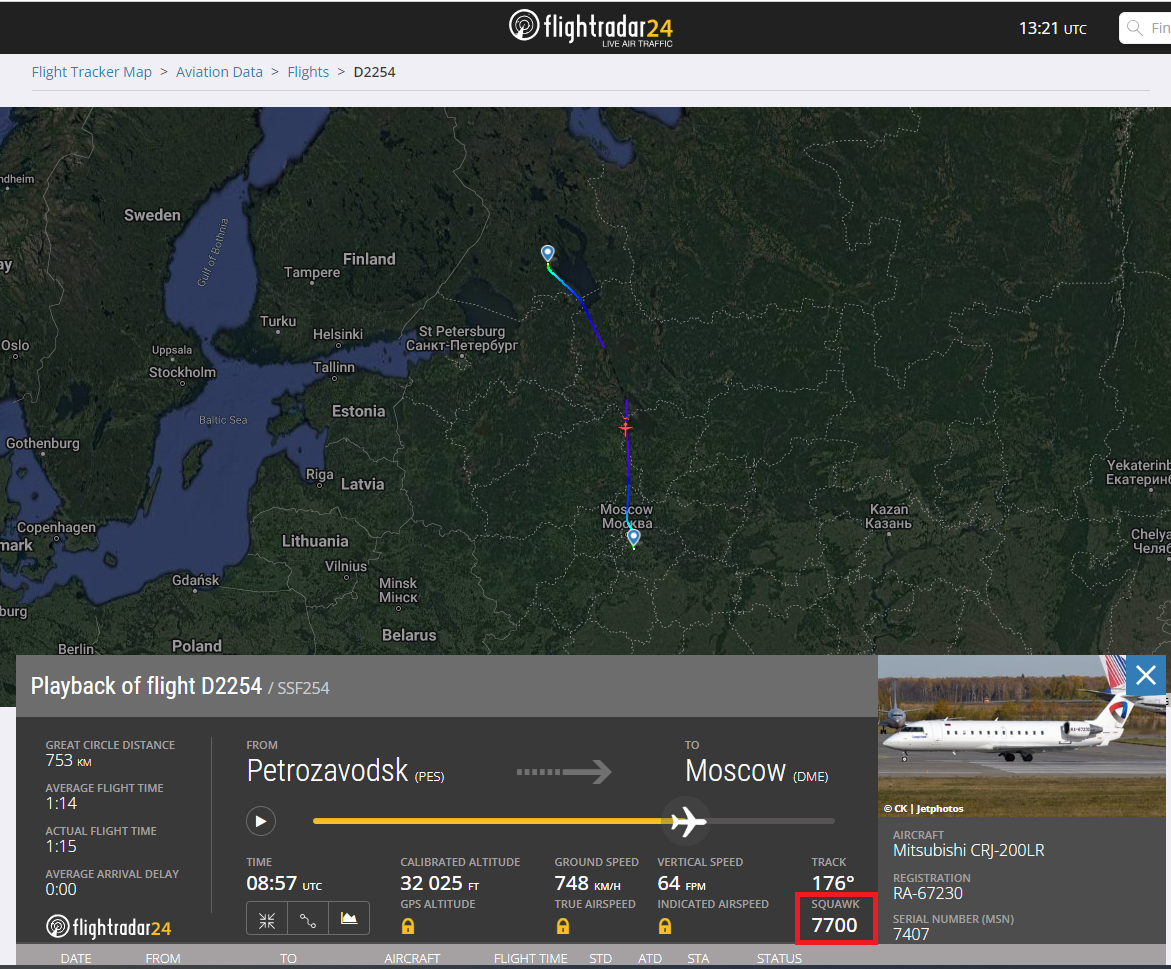The height and width of the screenshot is (969, 1171).
Task: Click the aircraft type Mitsubishi CRJ-200LR
Action: (969, 850)
